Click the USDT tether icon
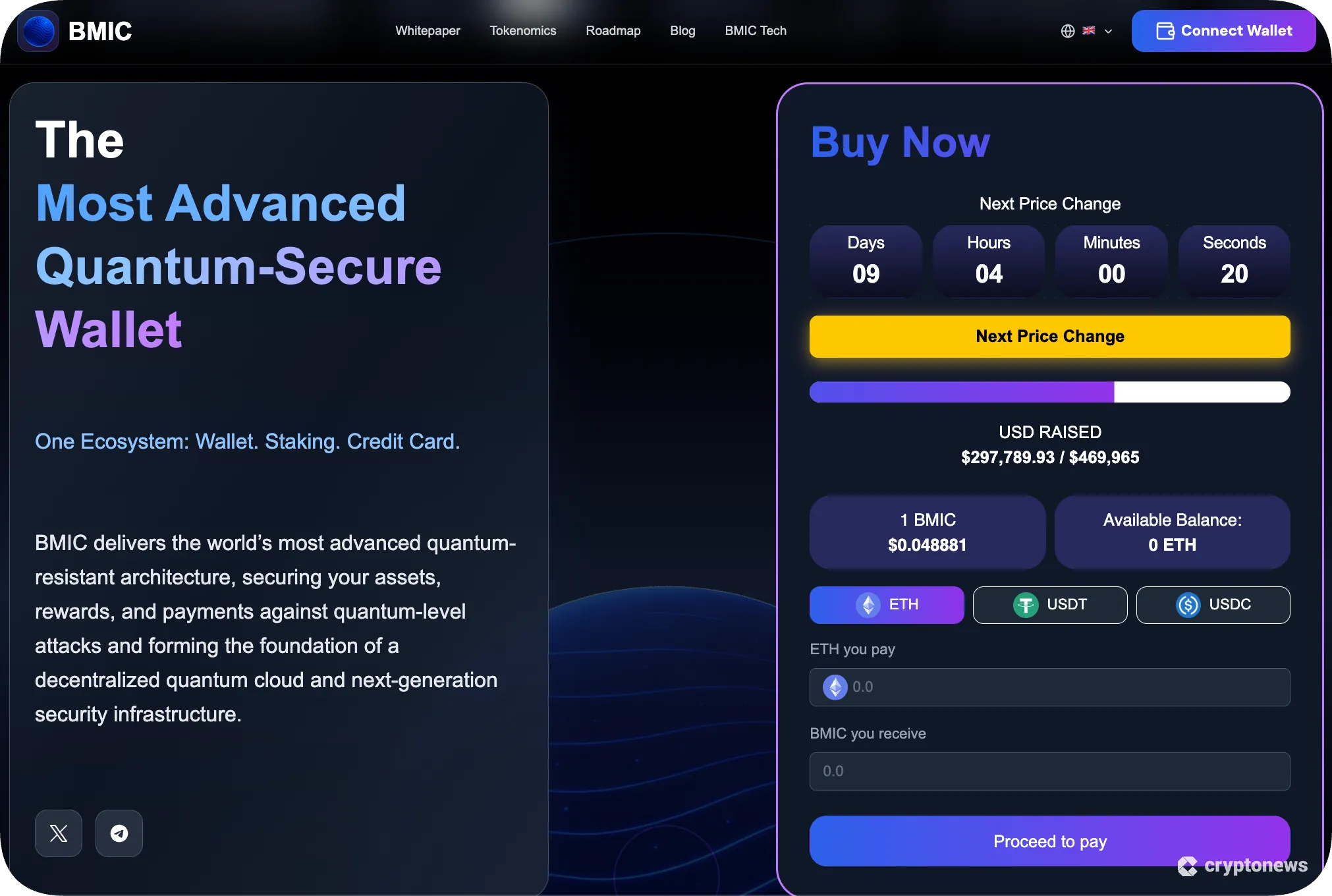The height and width of the screenshot is (896, 1332). [x=1025, y=604]
